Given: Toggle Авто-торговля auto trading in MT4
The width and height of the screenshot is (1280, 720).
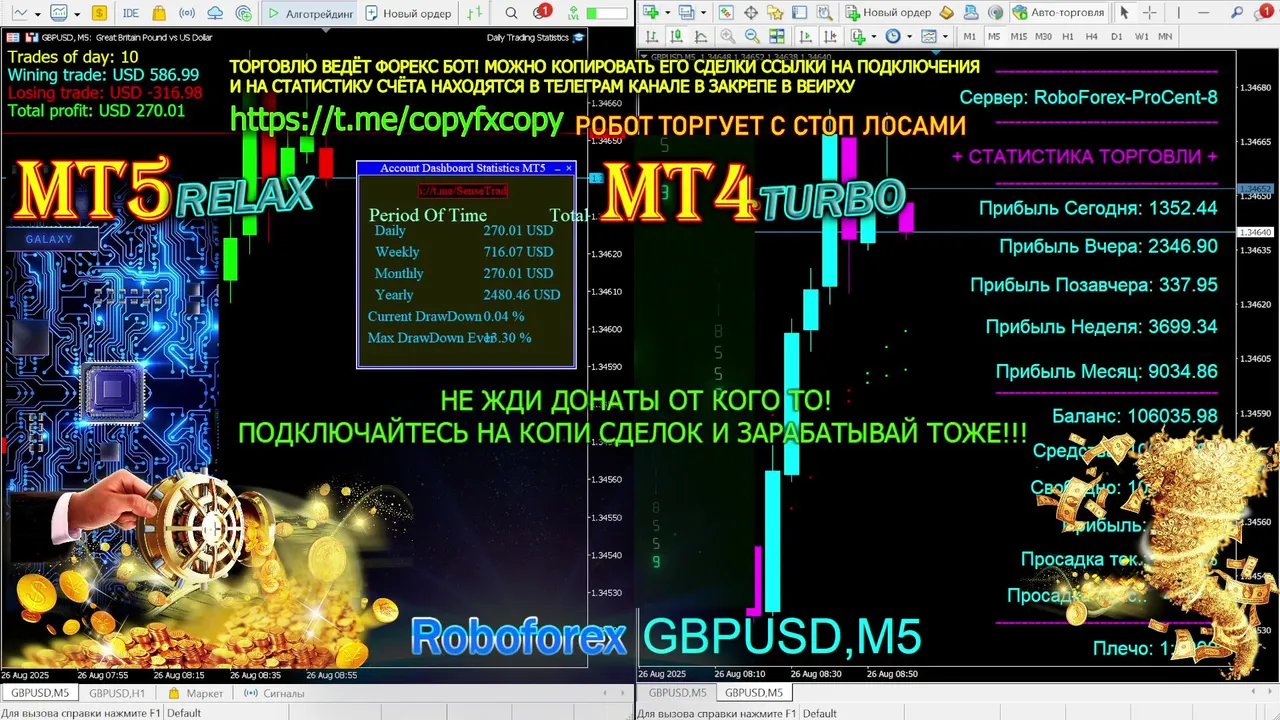Looking at the screenshot, I should point(1058,13).
